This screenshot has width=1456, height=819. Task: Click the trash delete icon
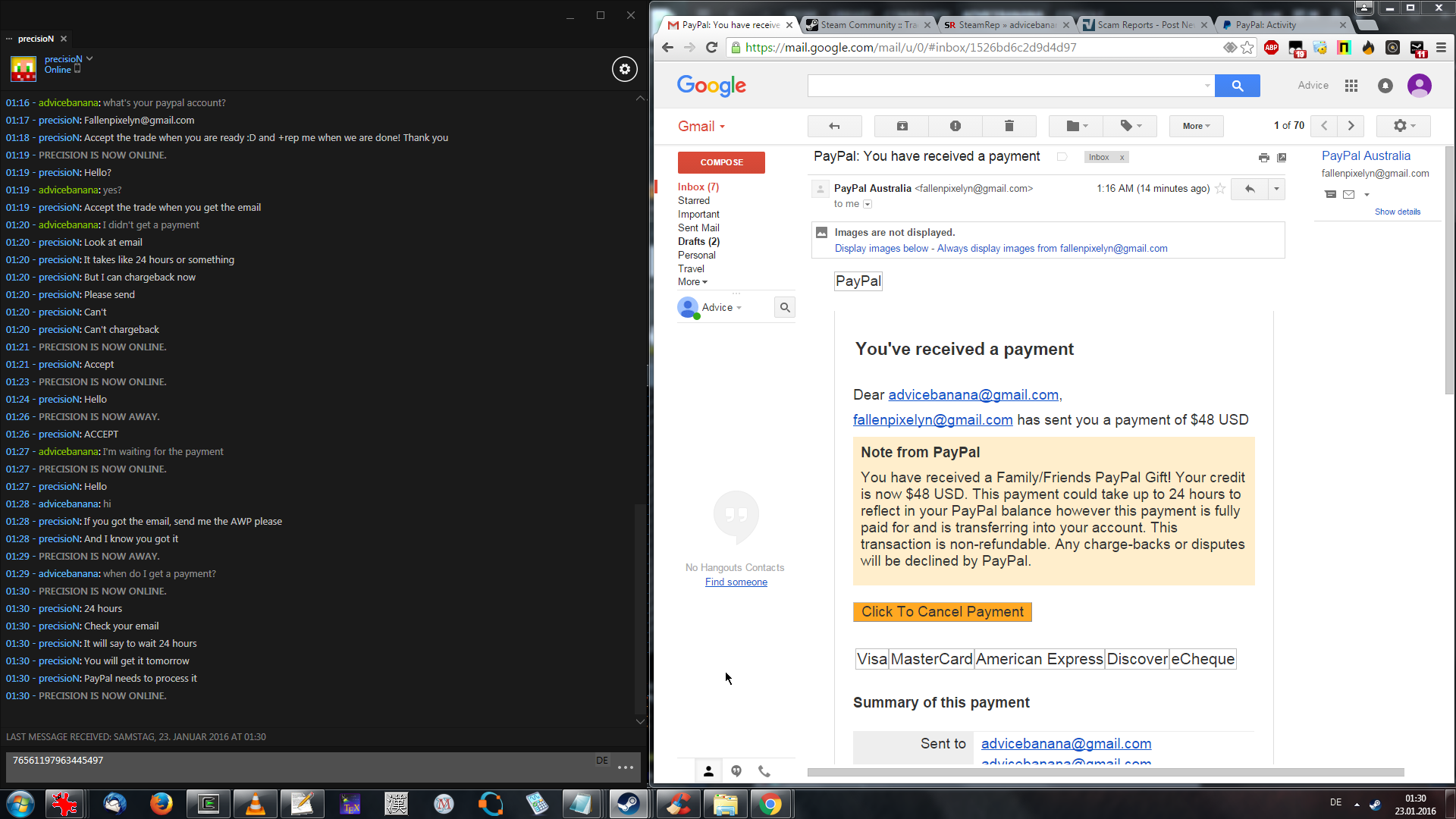click(1009, 126)
